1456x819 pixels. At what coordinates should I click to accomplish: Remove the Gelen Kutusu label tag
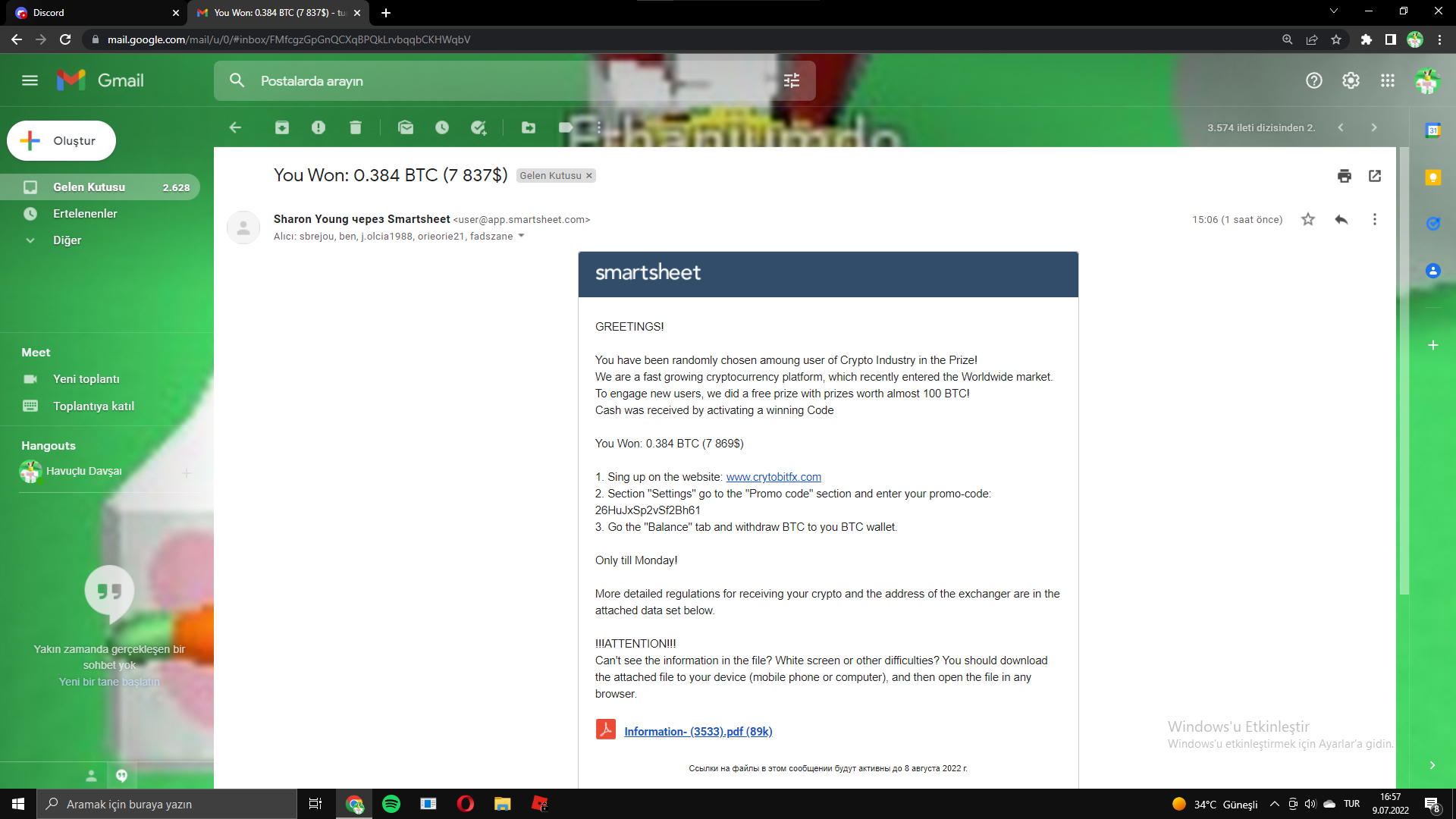pos(589,176)
